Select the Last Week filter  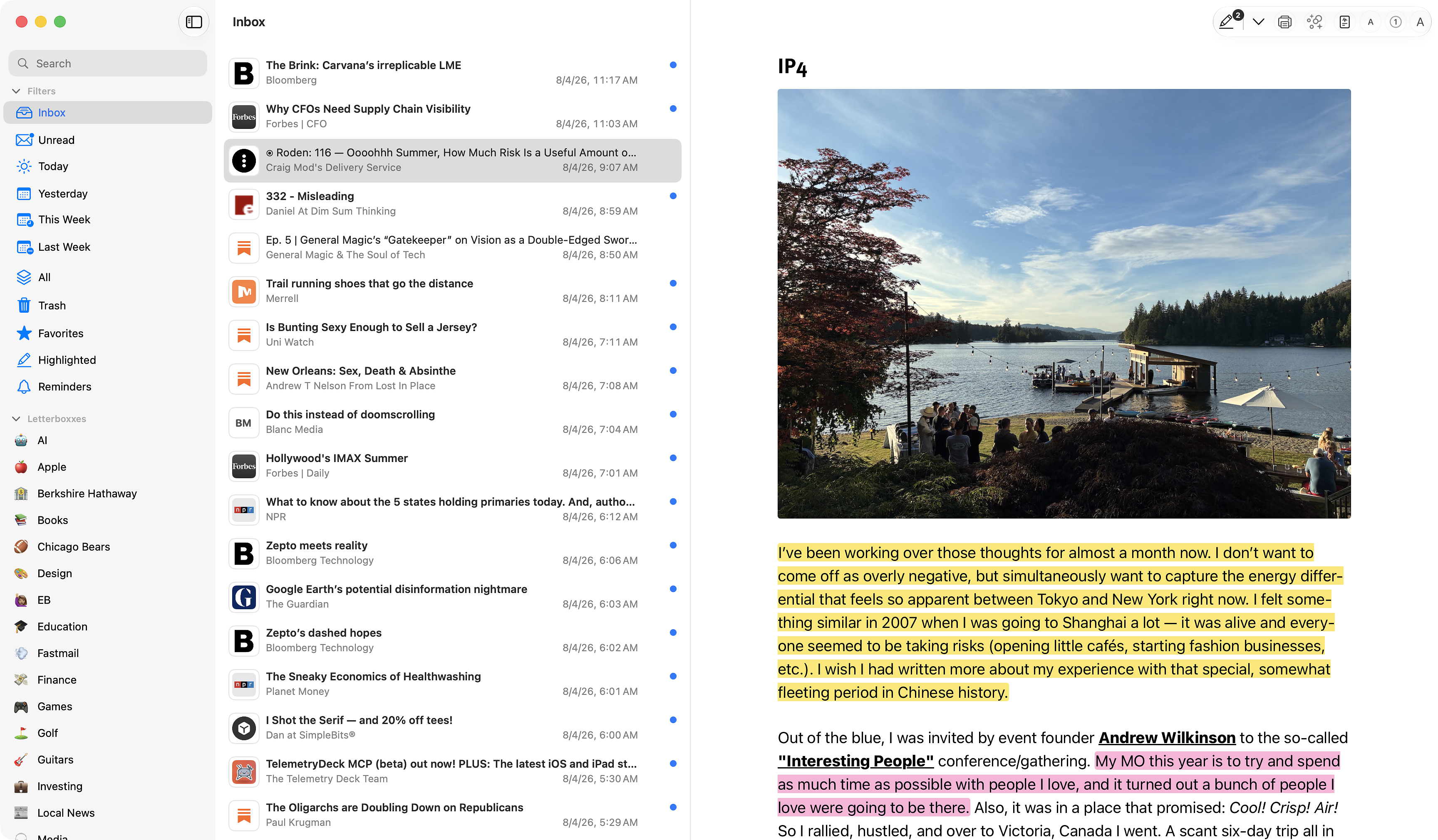click(107, 247)
